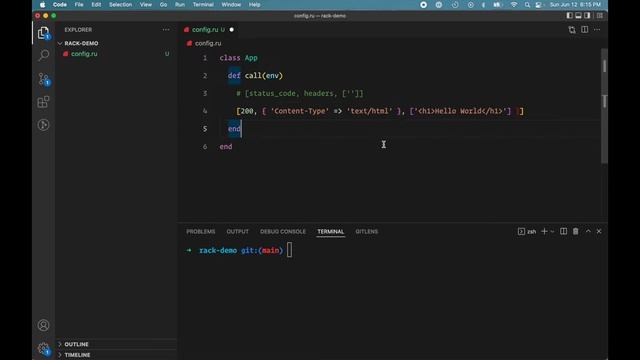Click the final 'end' on line 6
Viewport: 640px width, 360px height.
226,147
